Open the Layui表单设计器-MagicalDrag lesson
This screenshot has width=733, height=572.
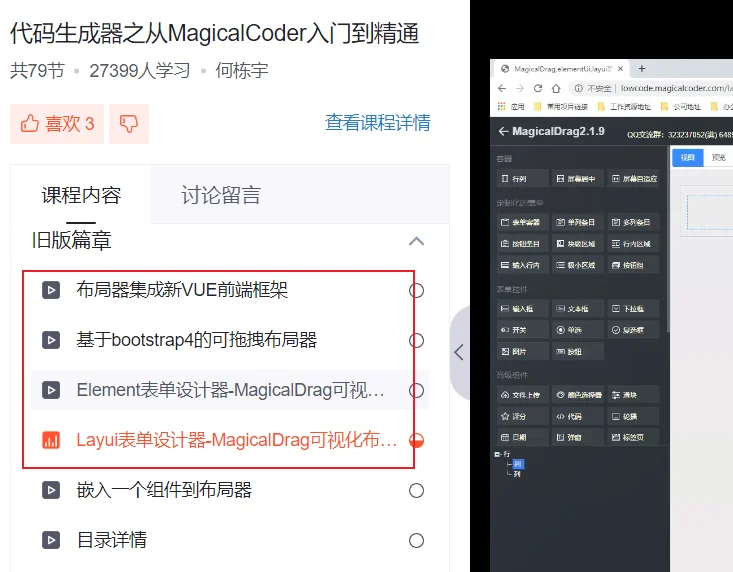(237, 440)
